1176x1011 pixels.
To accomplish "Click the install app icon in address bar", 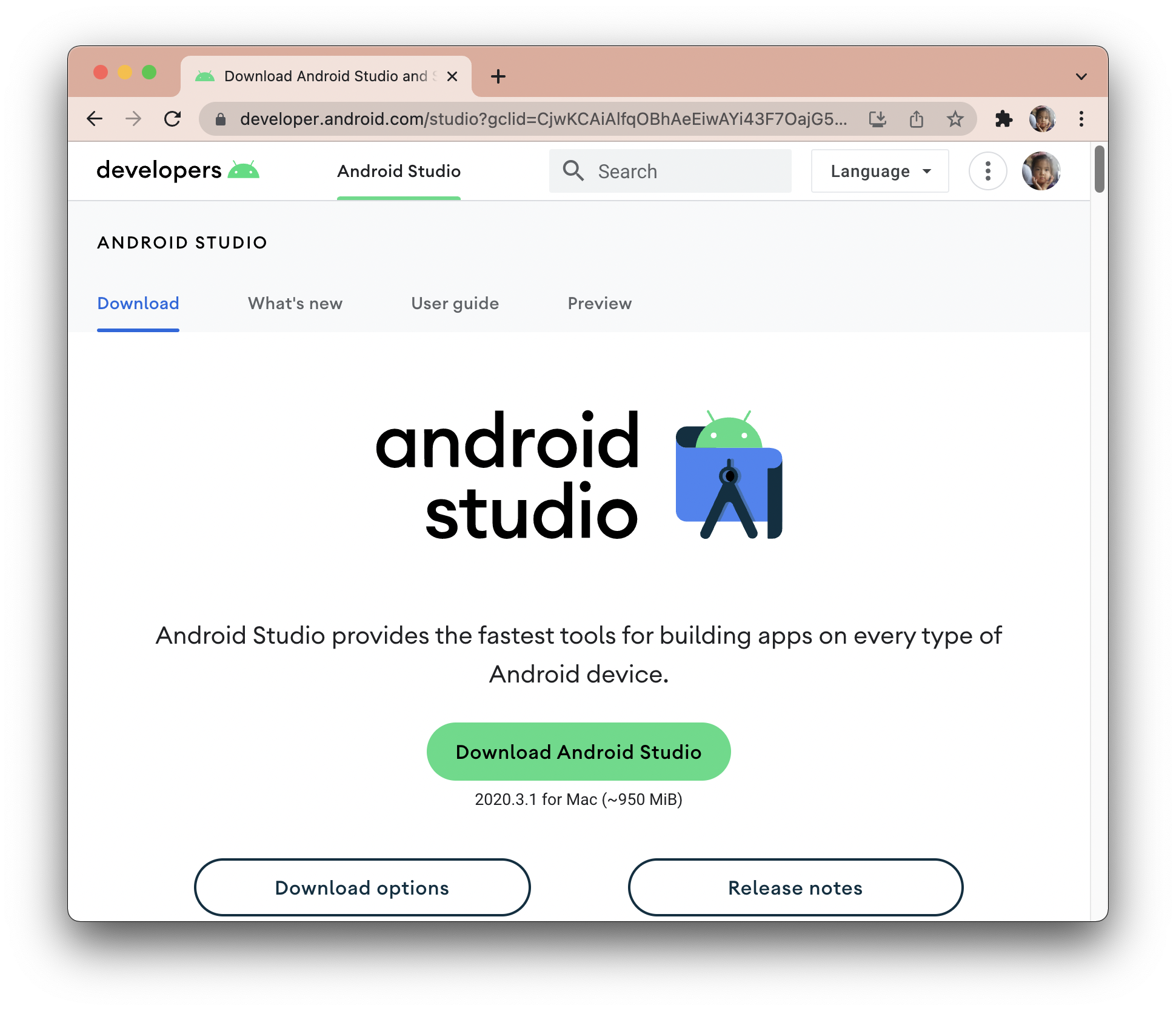I will [x=877, y=119].
